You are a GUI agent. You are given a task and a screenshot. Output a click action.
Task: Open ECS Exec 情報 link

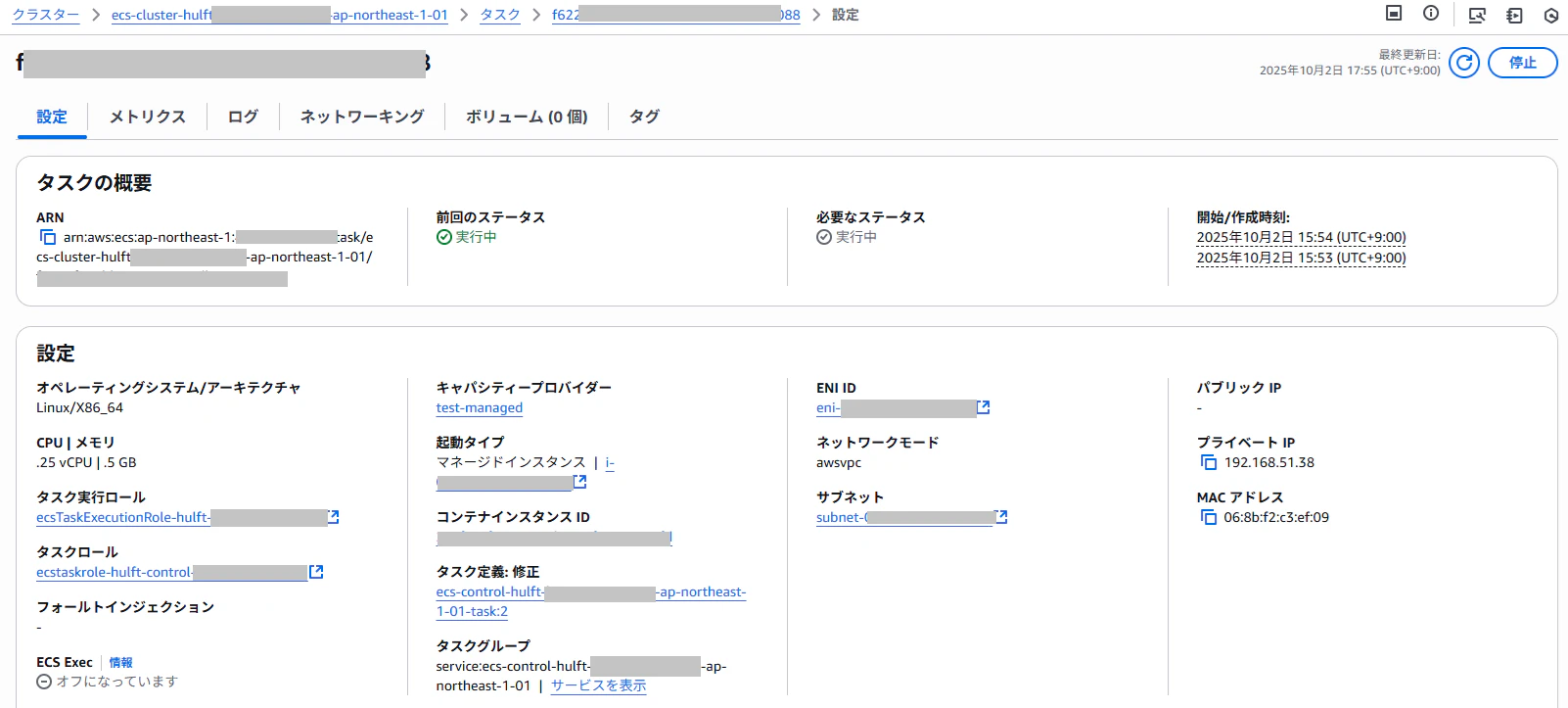point(120,663)
